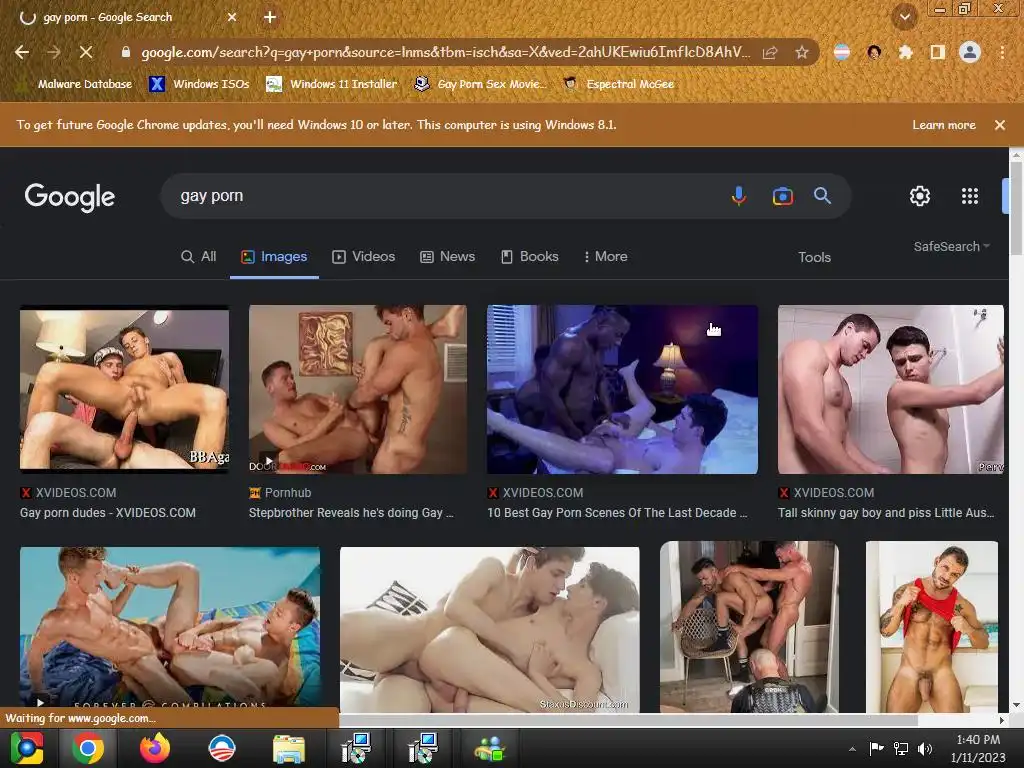Open the Extensions puzzle menu
This screenshot has height=768, width=1024.
click(x=905, y=52)
